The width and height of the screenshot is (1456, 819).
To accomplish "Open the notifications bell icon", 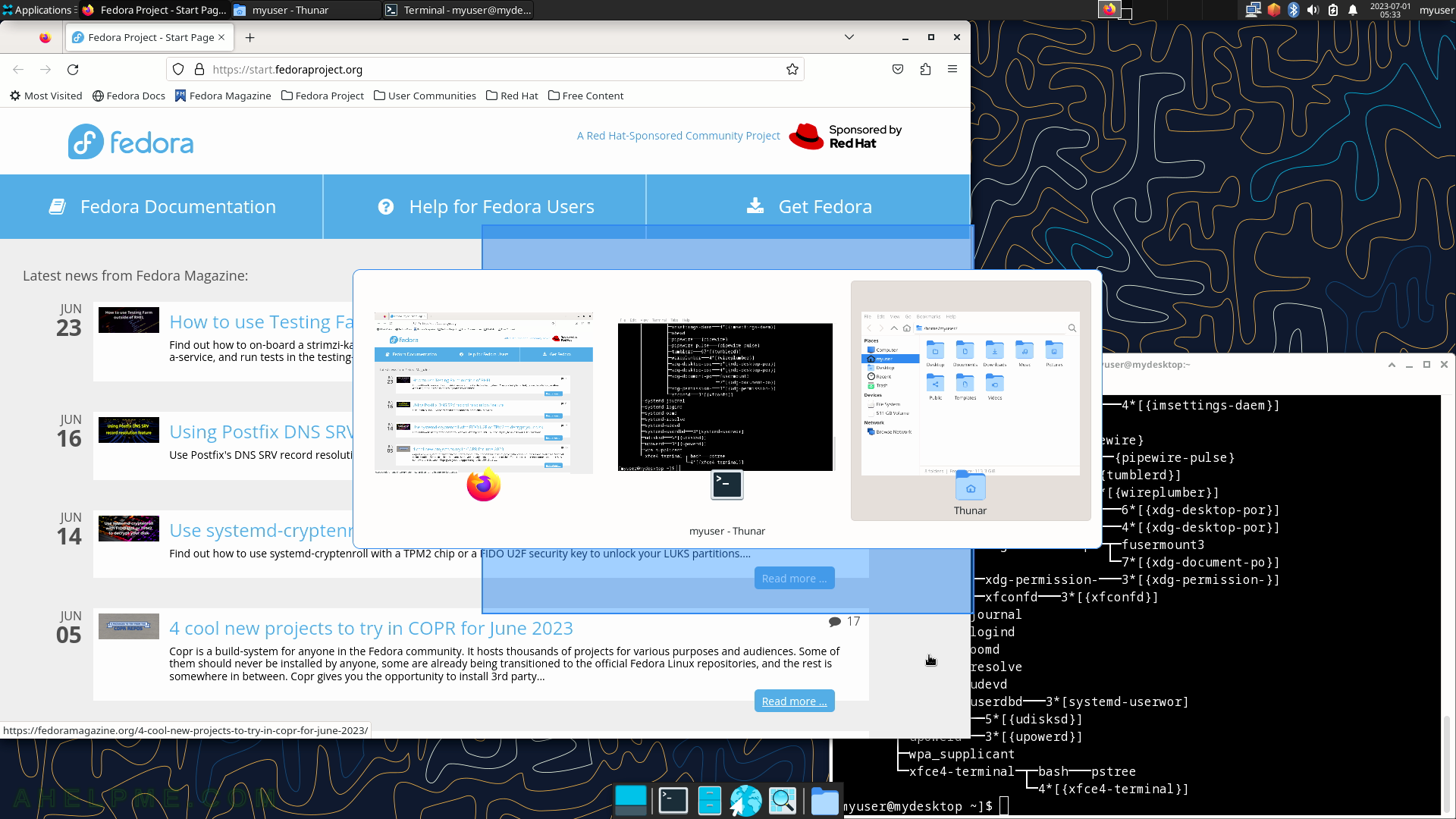I will click(1353, 10).
